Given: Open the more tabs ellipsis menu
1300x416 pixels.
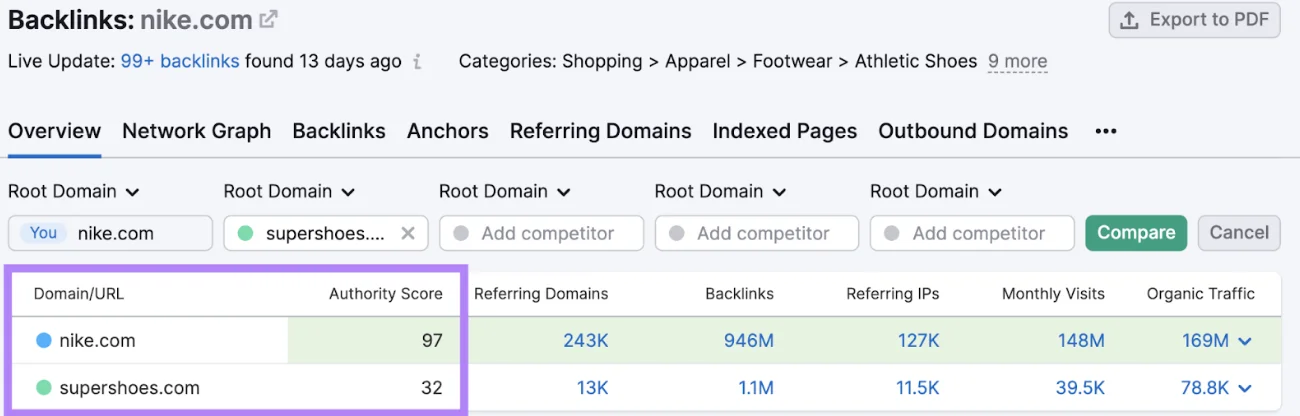Looking at the screenshot, I should point(1105,131).
